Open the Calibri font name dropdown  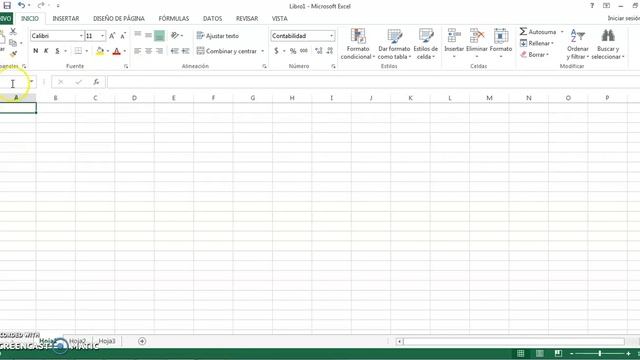(81, 36)
